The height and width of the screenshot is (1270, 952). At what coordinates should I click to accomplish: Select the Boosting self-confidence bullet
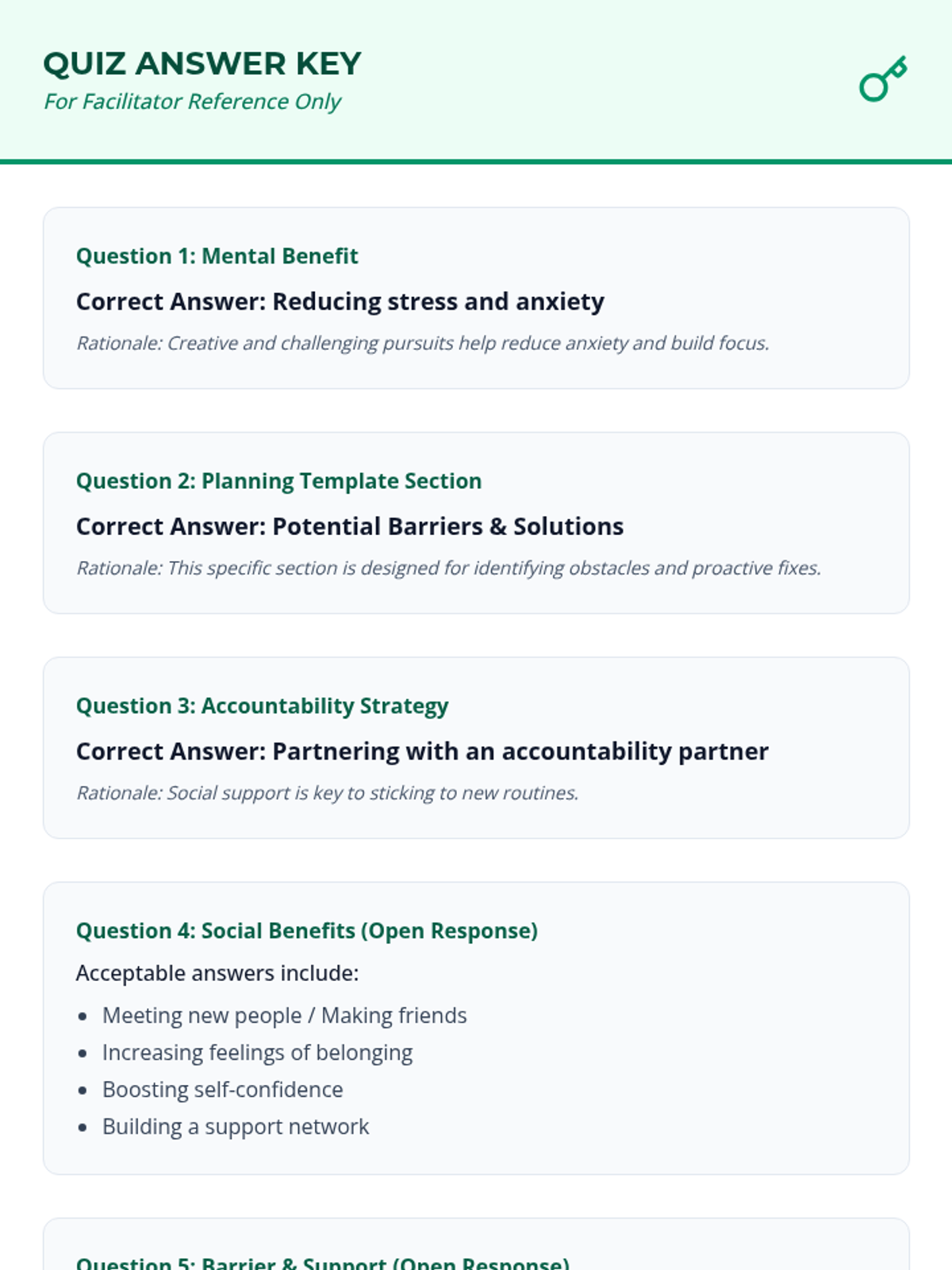tap(222, 1090)
